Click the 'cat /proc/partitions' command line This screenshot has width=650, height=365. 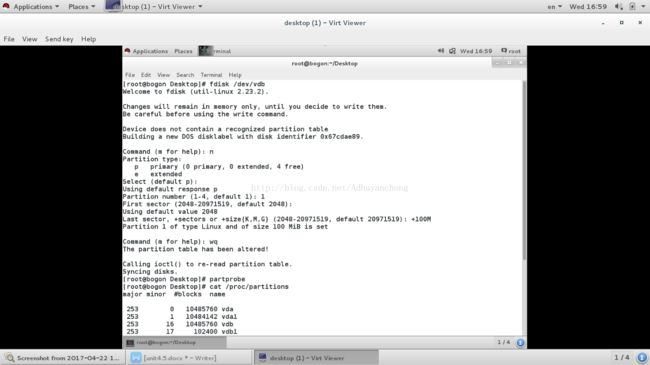click(205, 287)
